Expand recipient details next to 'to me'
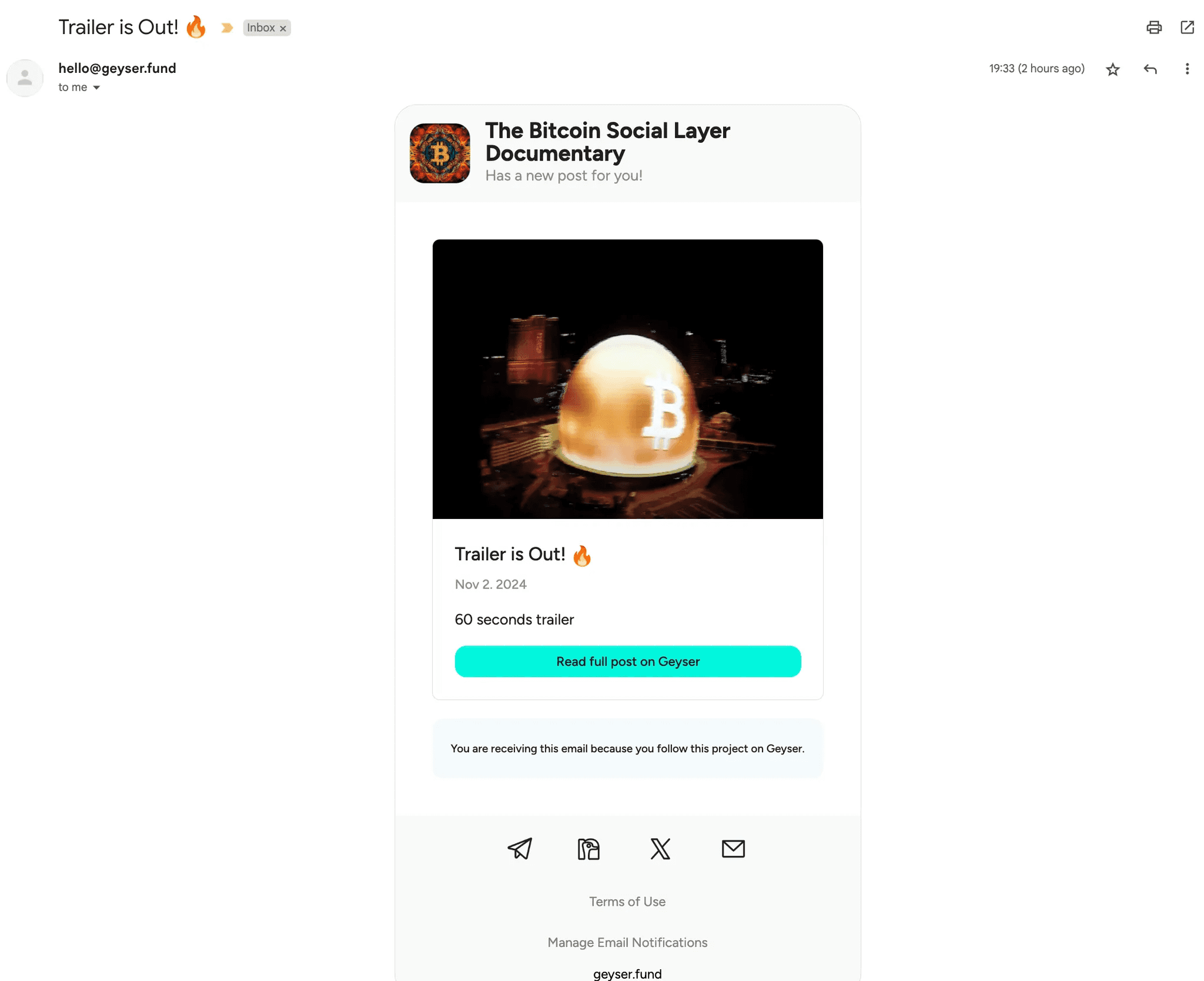 96,88
